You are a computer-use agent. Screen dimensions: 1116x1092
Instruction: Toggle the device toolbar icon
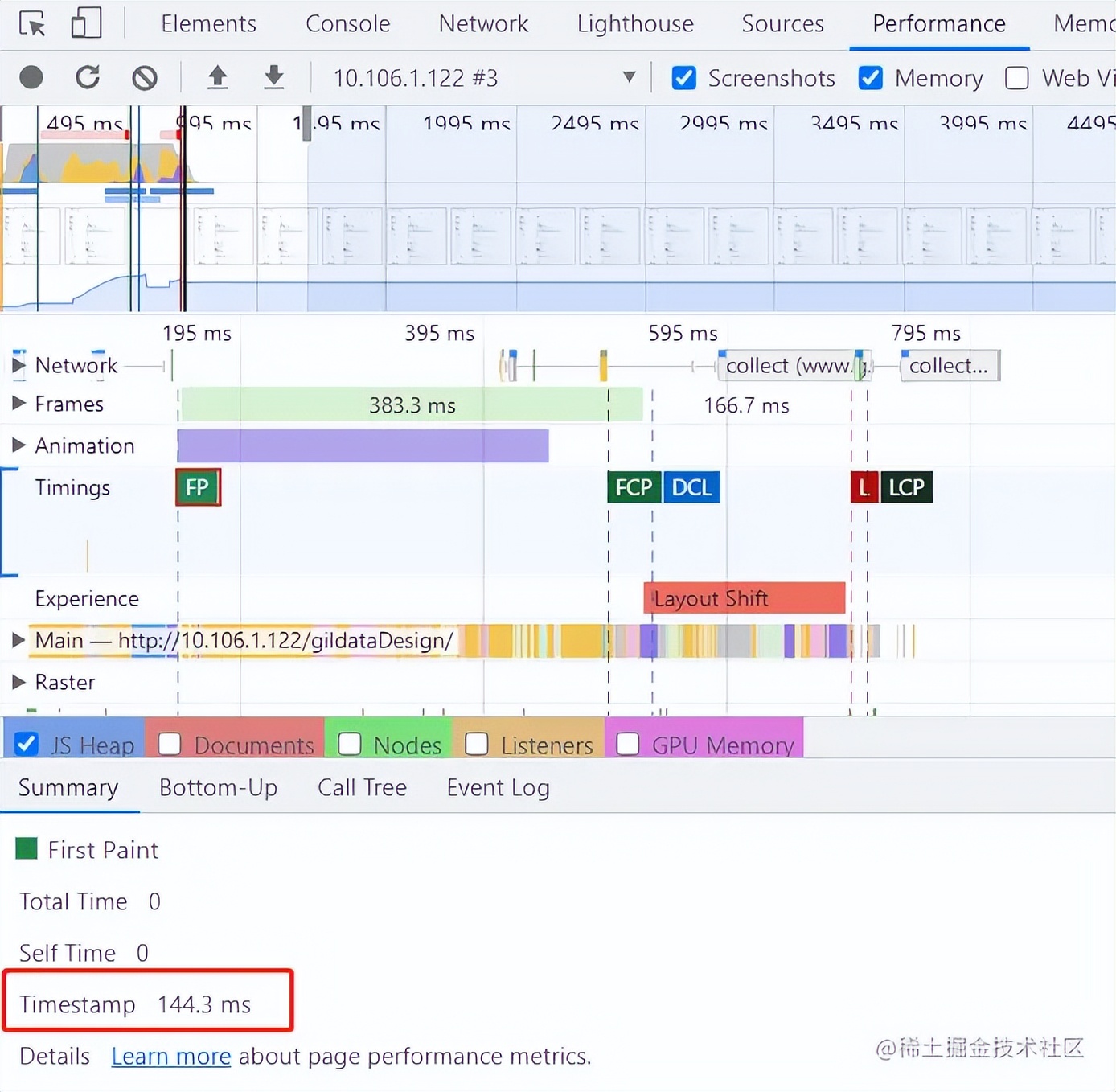(86, 23)
